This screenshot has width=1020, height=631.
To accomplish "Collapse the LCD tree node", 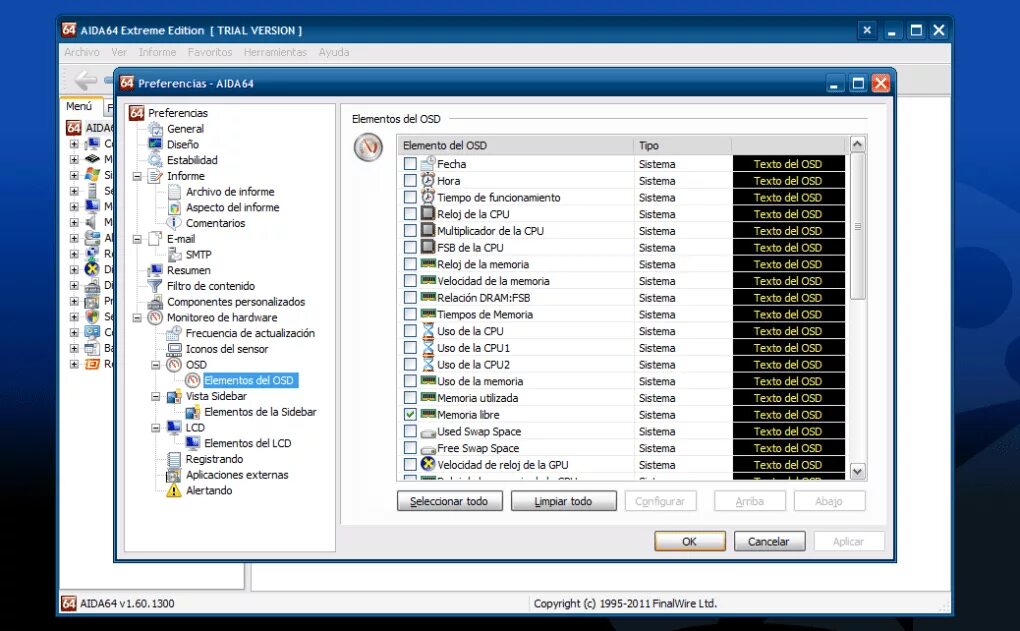I will click(155, 428).
